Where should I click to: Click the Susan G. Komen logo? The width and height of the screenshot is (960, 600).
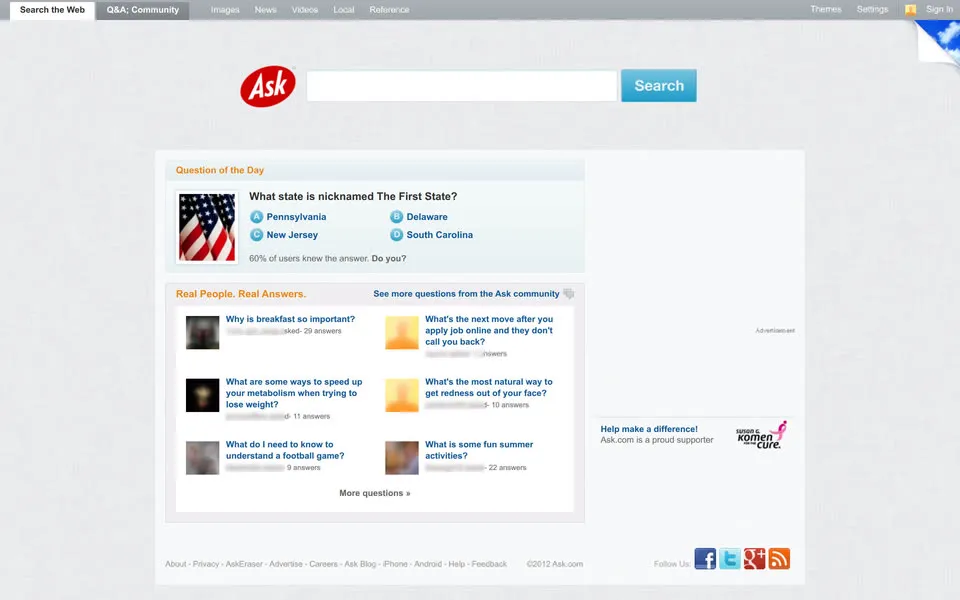click(x=761, y=435)
